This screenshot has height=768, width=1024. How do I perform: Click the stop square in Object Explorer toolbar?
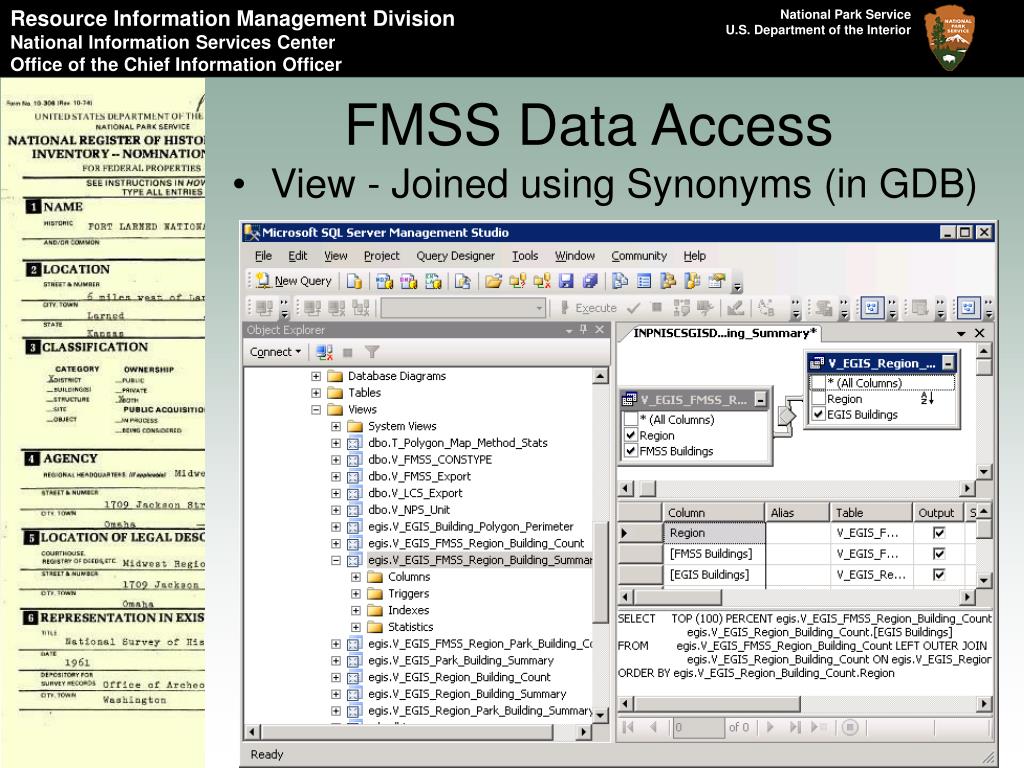point(347,353)
